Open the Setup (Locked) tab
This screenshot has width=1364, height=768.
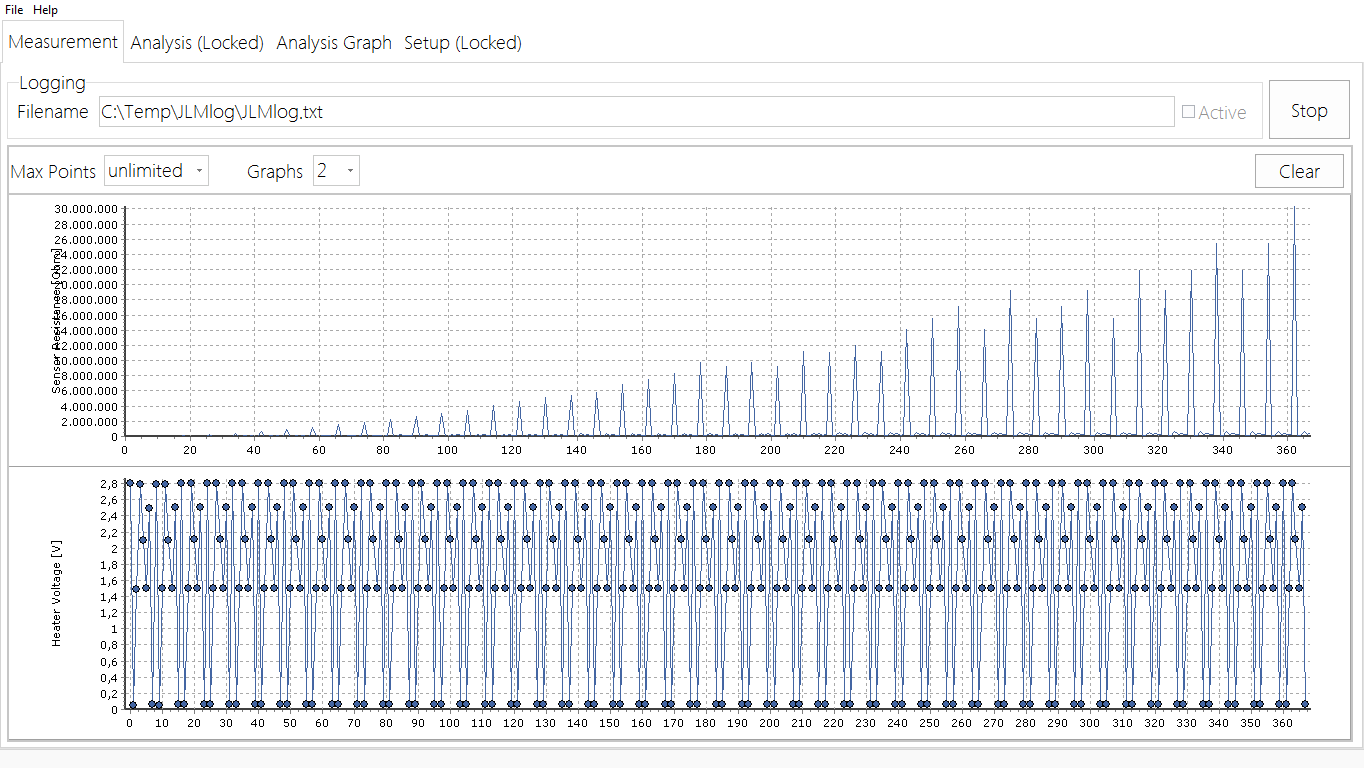click(x=462, y=43)
